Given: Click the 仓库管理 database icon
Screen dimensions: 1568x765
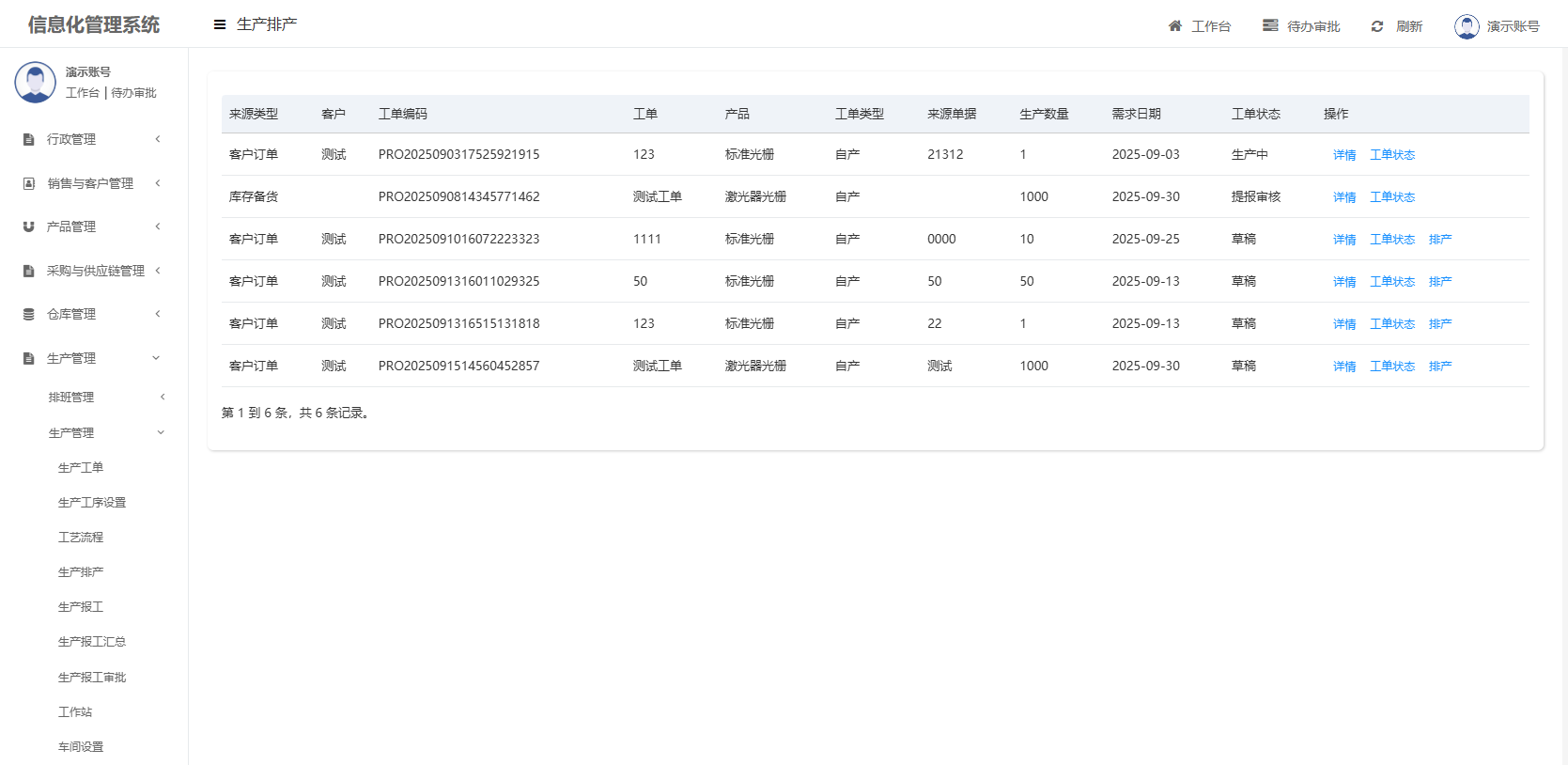Looking at the screenshot, I should coord(29,315).
